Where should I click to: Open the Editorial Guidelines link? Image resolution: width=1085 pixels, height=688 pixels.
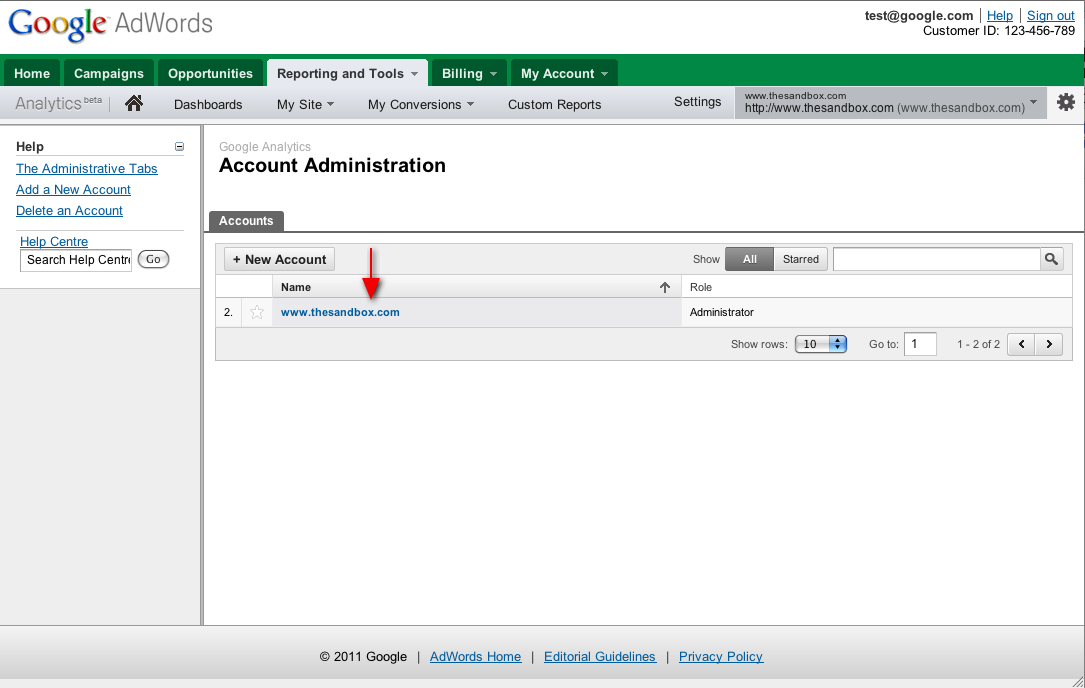[599, 657]
